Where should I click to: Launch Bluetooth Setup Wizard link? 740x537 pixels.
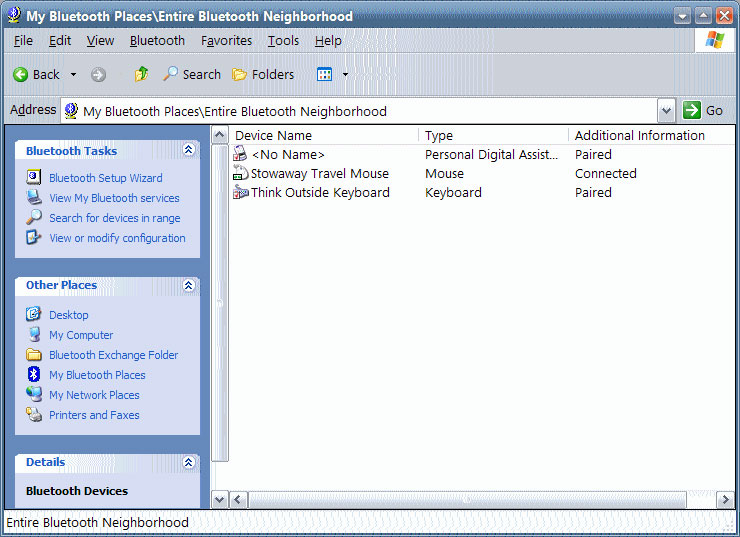[106, 178]
